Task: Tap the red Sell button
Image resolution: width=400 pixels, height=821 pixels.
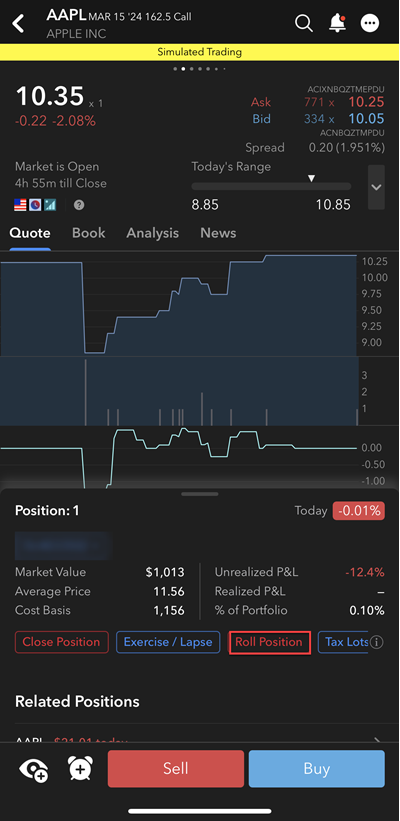Action: 176,769
